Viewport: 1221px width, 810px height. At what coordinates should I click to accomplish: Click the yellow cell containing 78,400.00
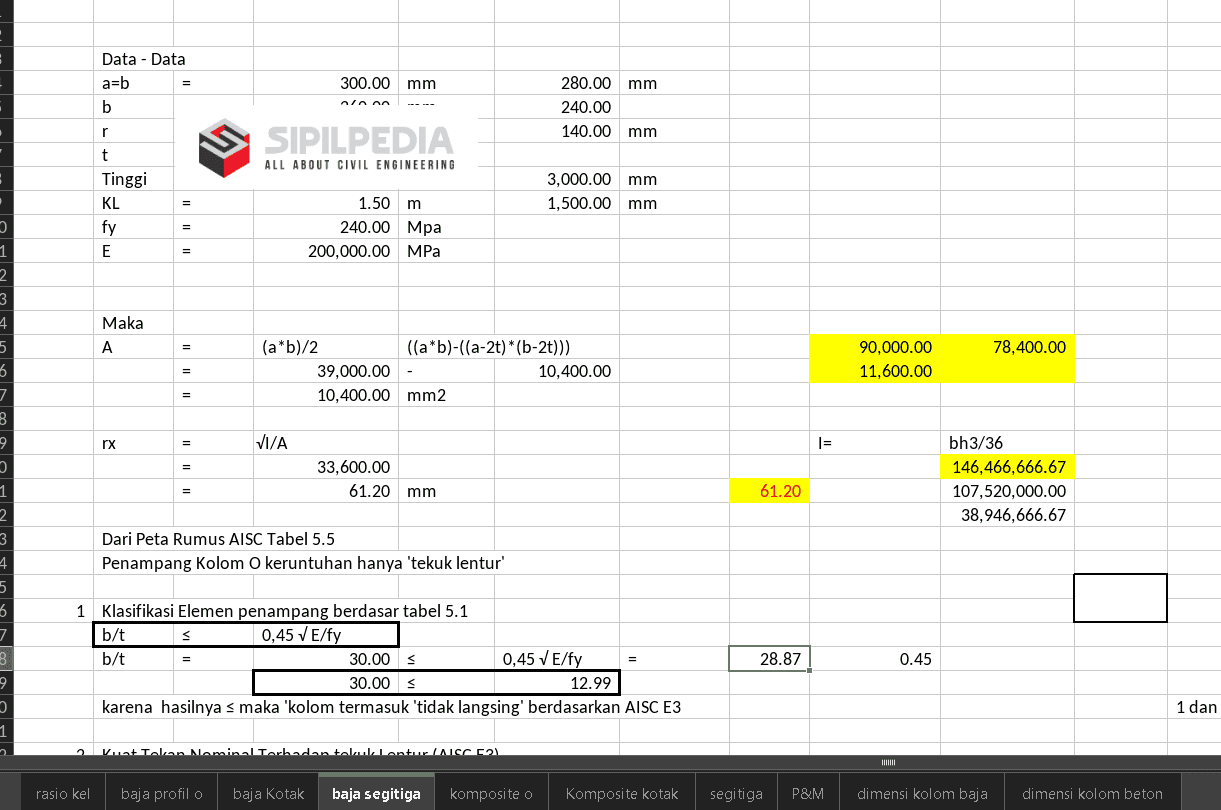[x=1007, y=347]
